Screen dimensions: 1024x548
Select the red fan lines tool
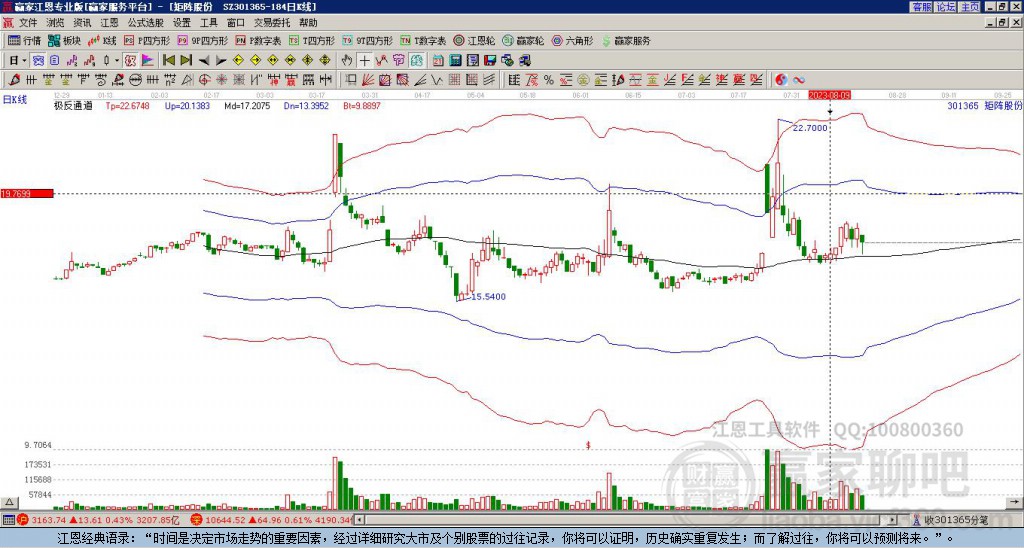click(x=367, y=80)
